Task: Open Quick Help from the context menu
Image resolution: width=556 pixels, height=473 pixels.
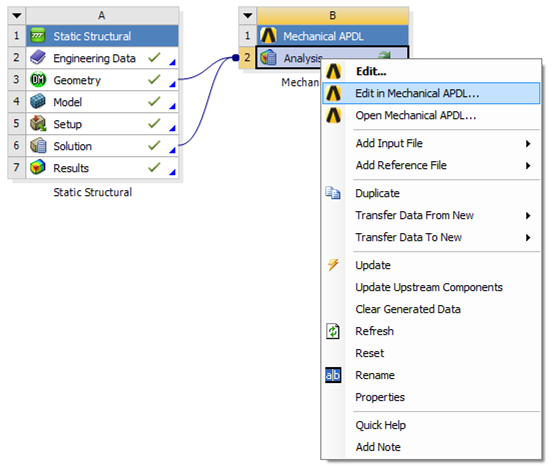Action: point(431,425)
